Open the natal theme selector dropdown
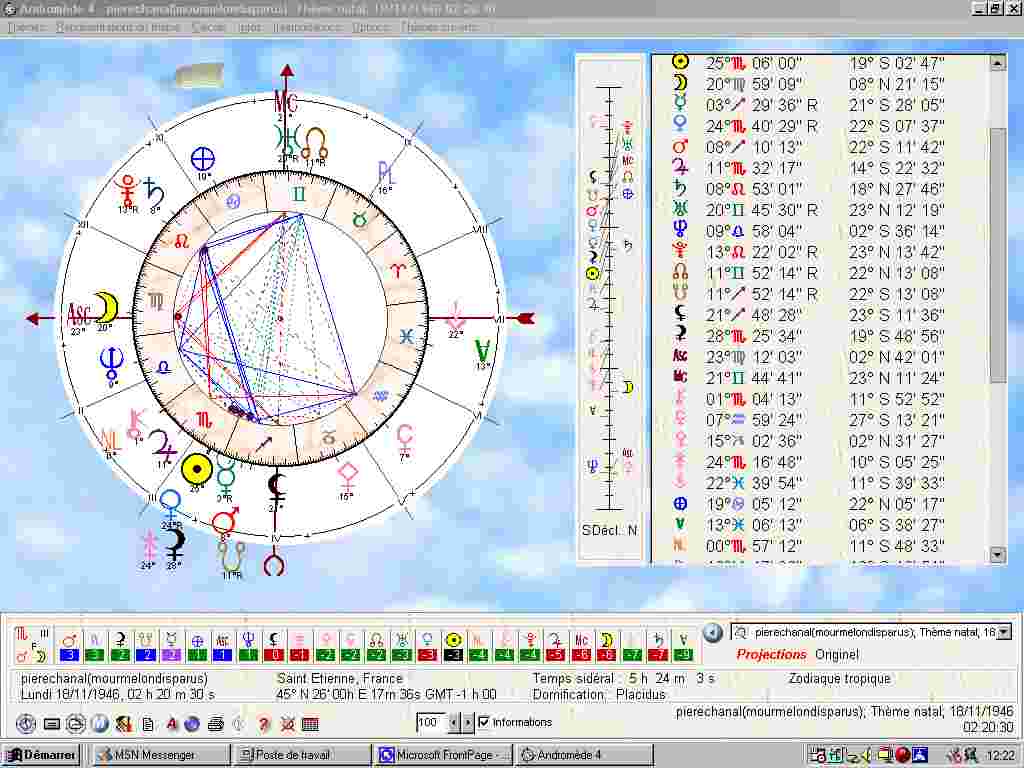 point(1004,632)
